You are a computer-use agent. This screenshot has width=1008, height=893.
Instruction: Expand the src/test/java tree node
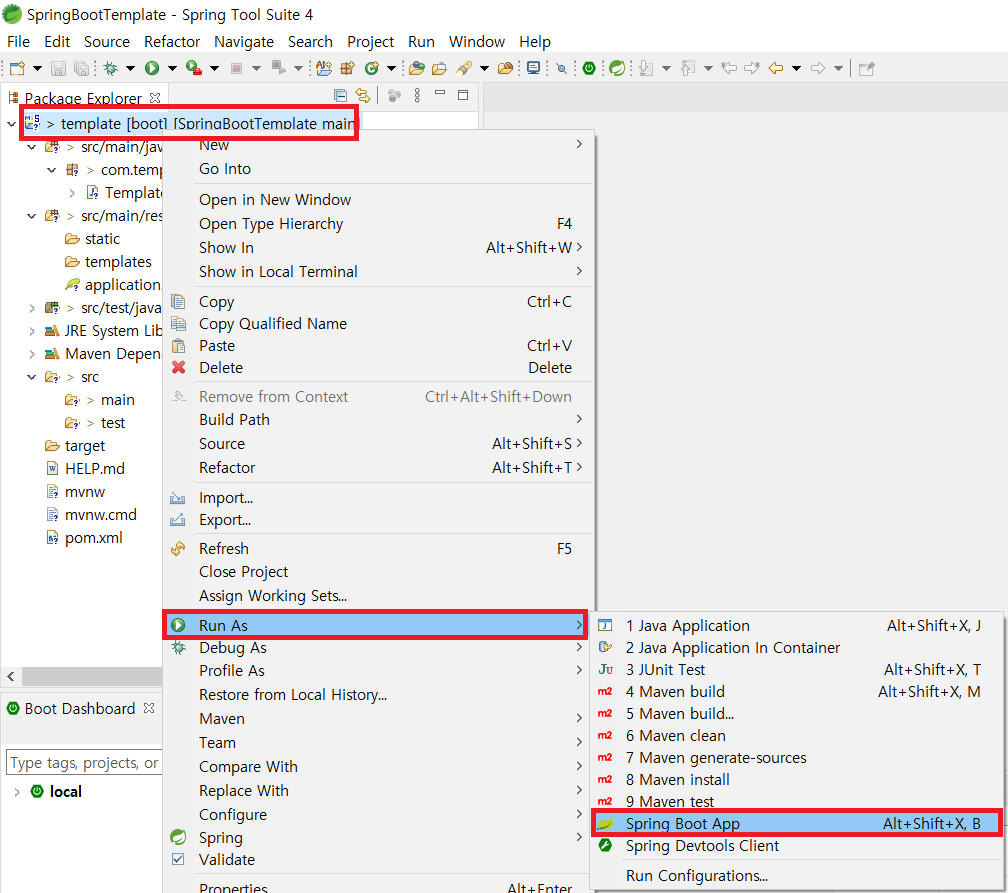[x=32, y=309]
